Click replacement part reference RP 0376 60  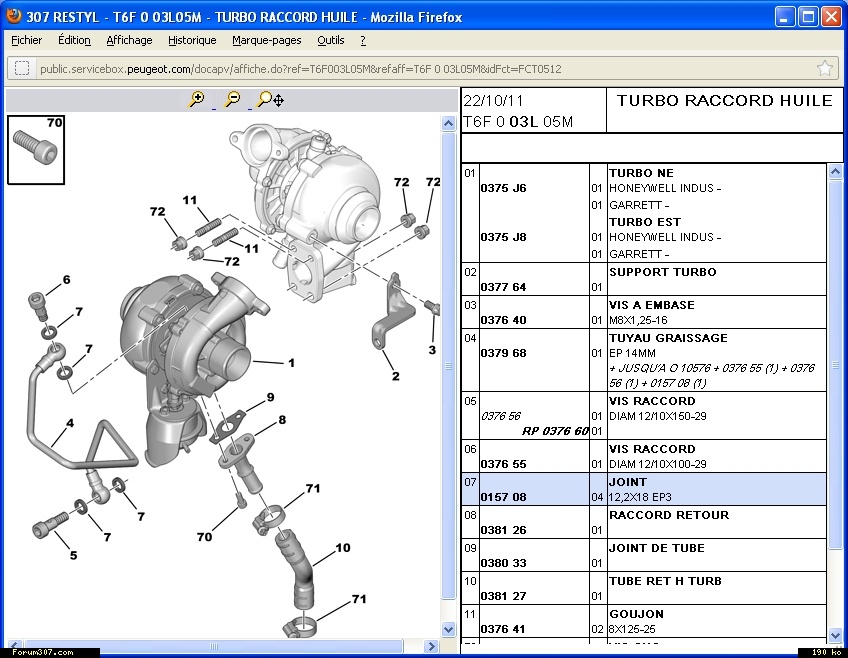[x=555, y=431]
